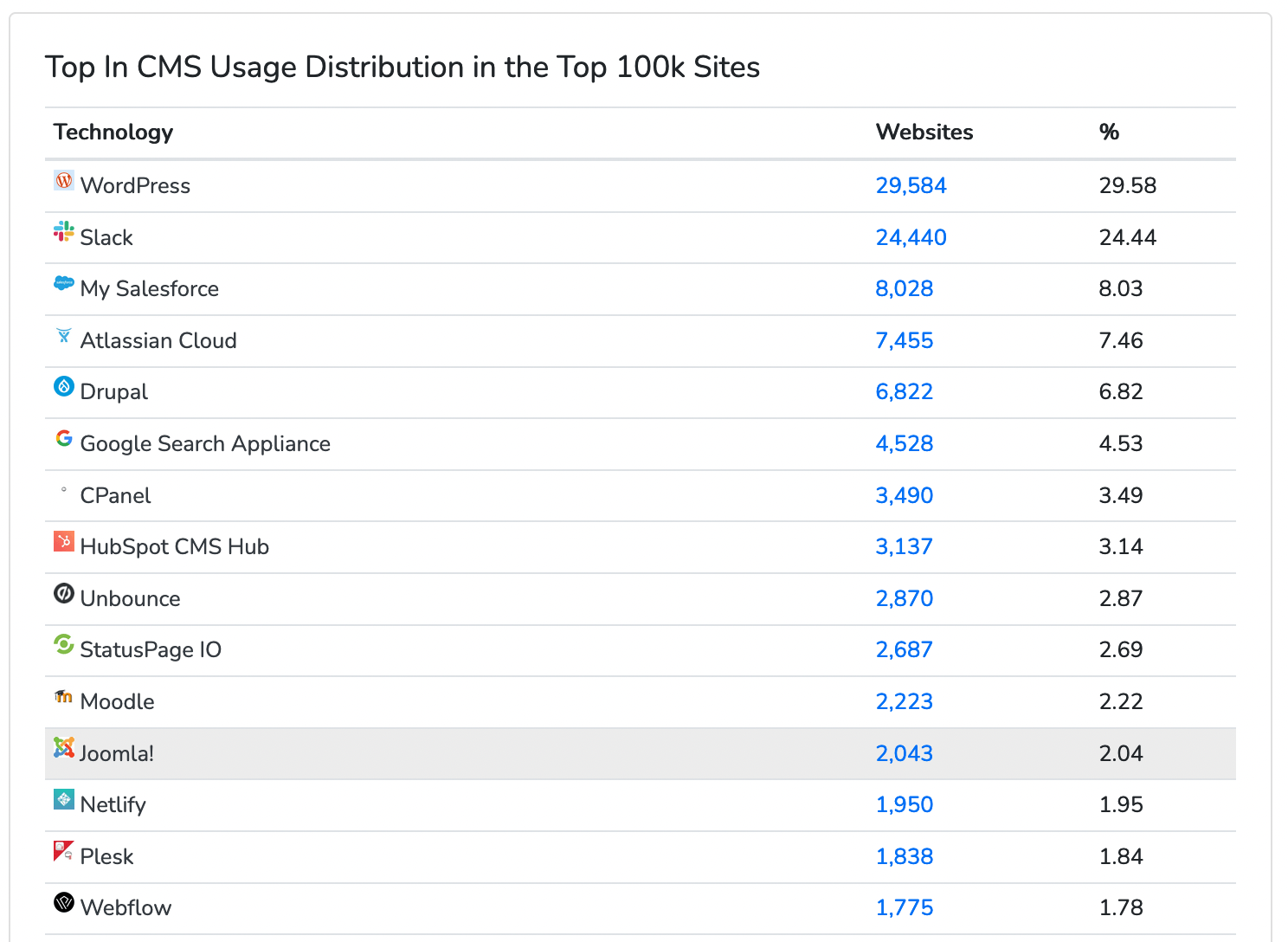The height and width of the screenshot is (942, 1288).
Task: Click the 1.78 percent value
Action: coord(1121,907)
